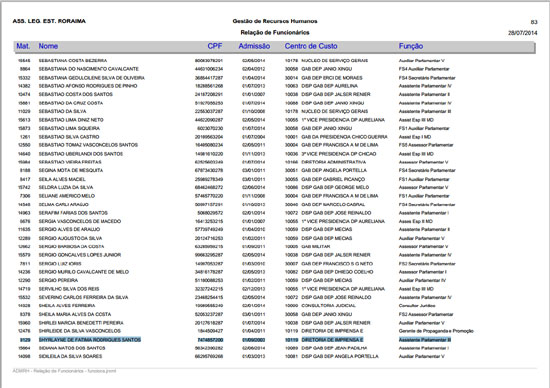550x388 pixels.
Task: Click 'DIRETORIA ADMINISTRATIVA' cost center
Action: pos(334,162)
